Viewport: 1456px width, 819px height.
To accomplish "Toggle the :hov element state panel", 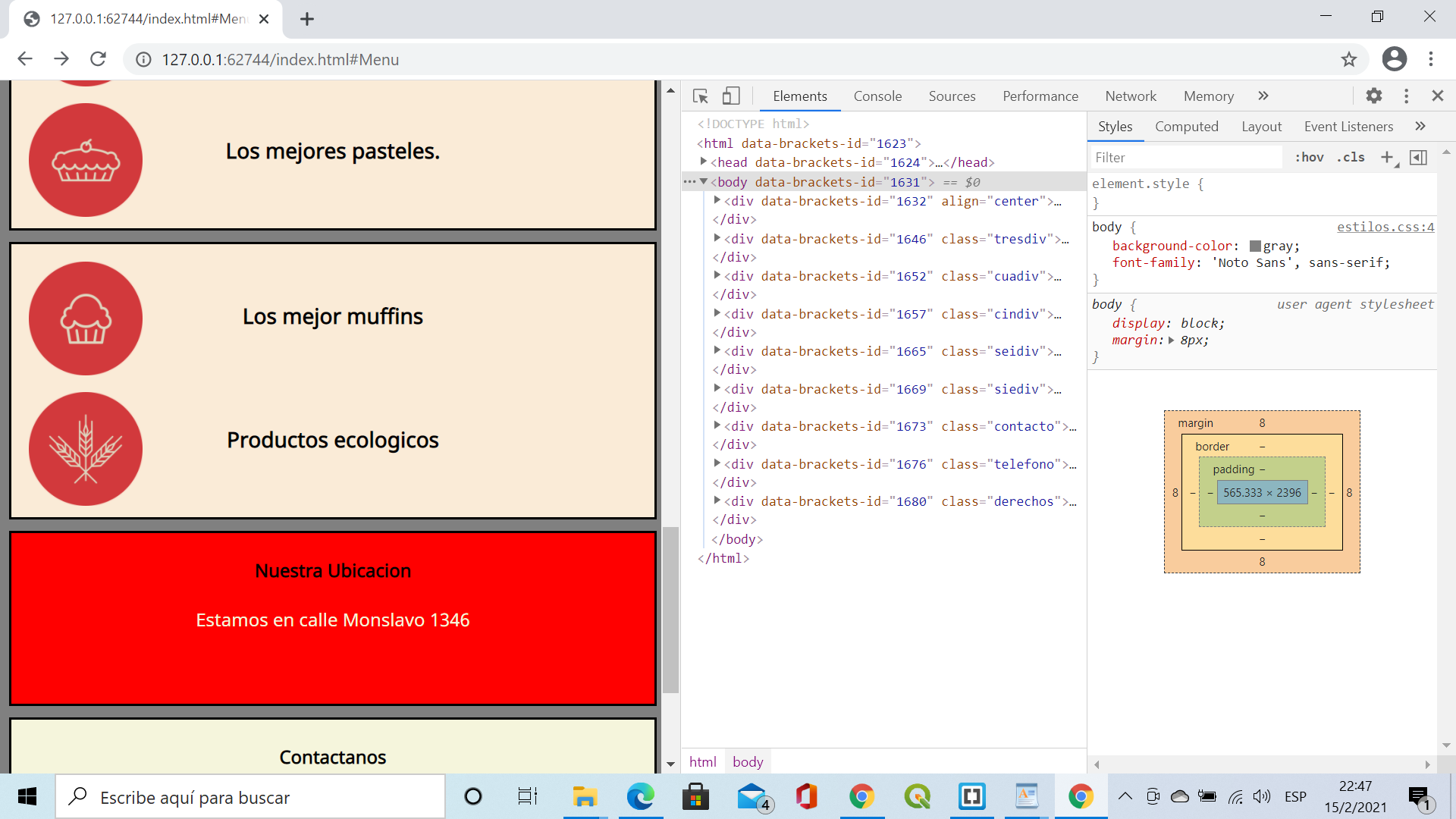I will point(1309,157).
